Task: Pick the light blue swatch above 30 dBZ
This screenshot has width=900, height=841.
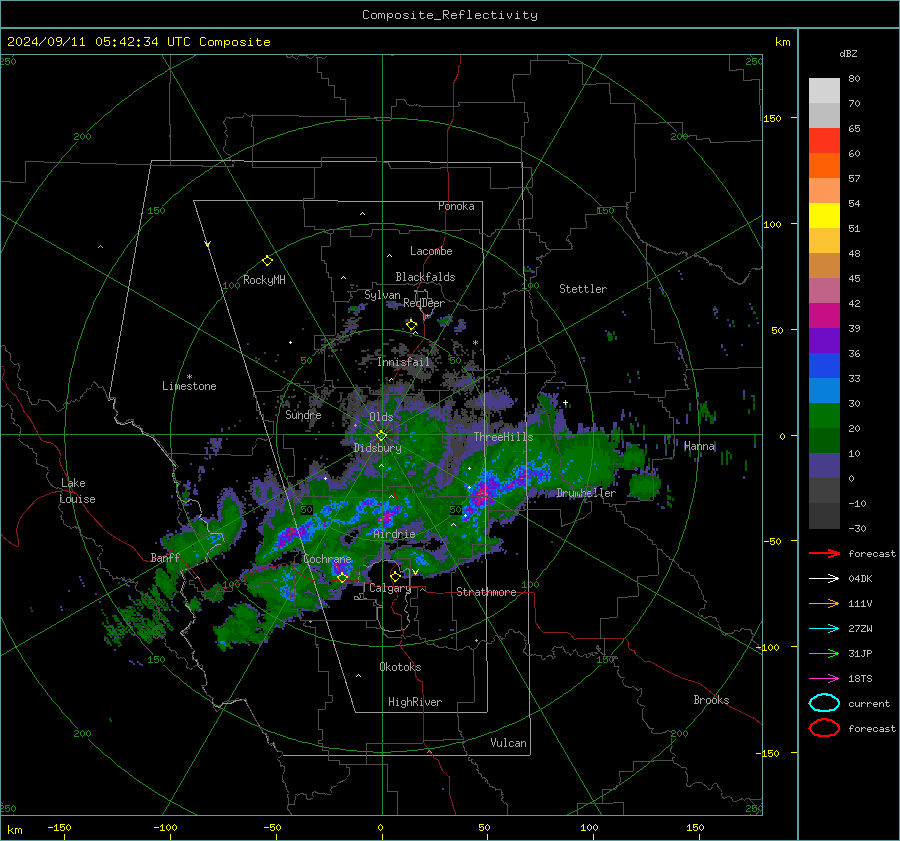Action: point(824,390)
